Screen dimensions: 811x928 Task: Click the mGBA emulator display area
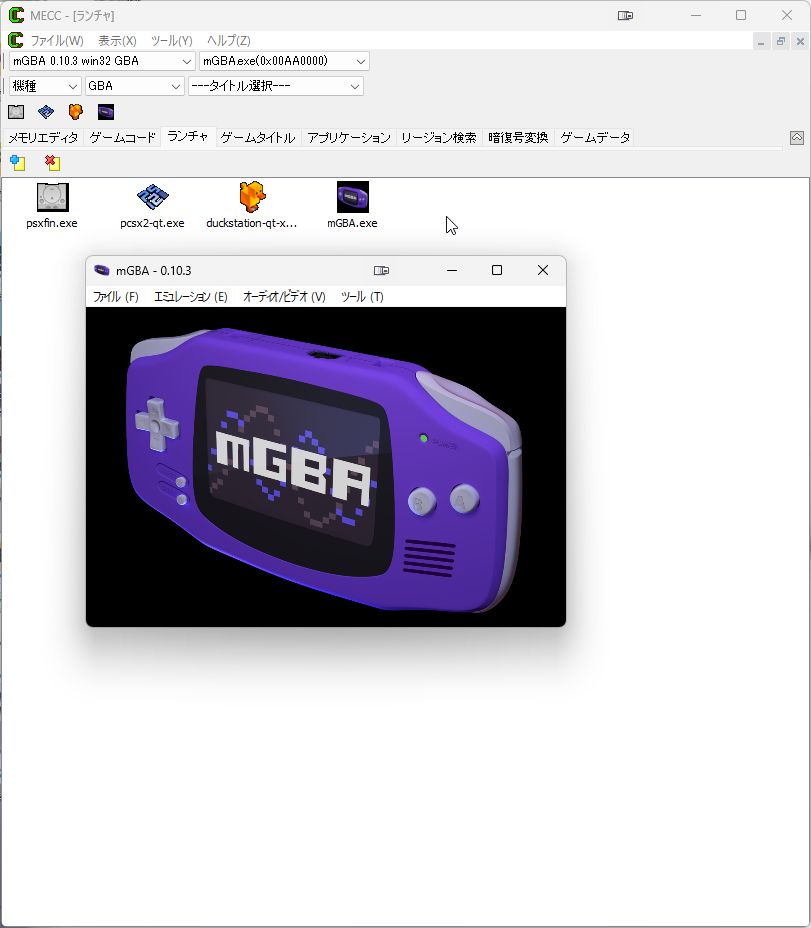pyautogui.click(x=326, y=466)
